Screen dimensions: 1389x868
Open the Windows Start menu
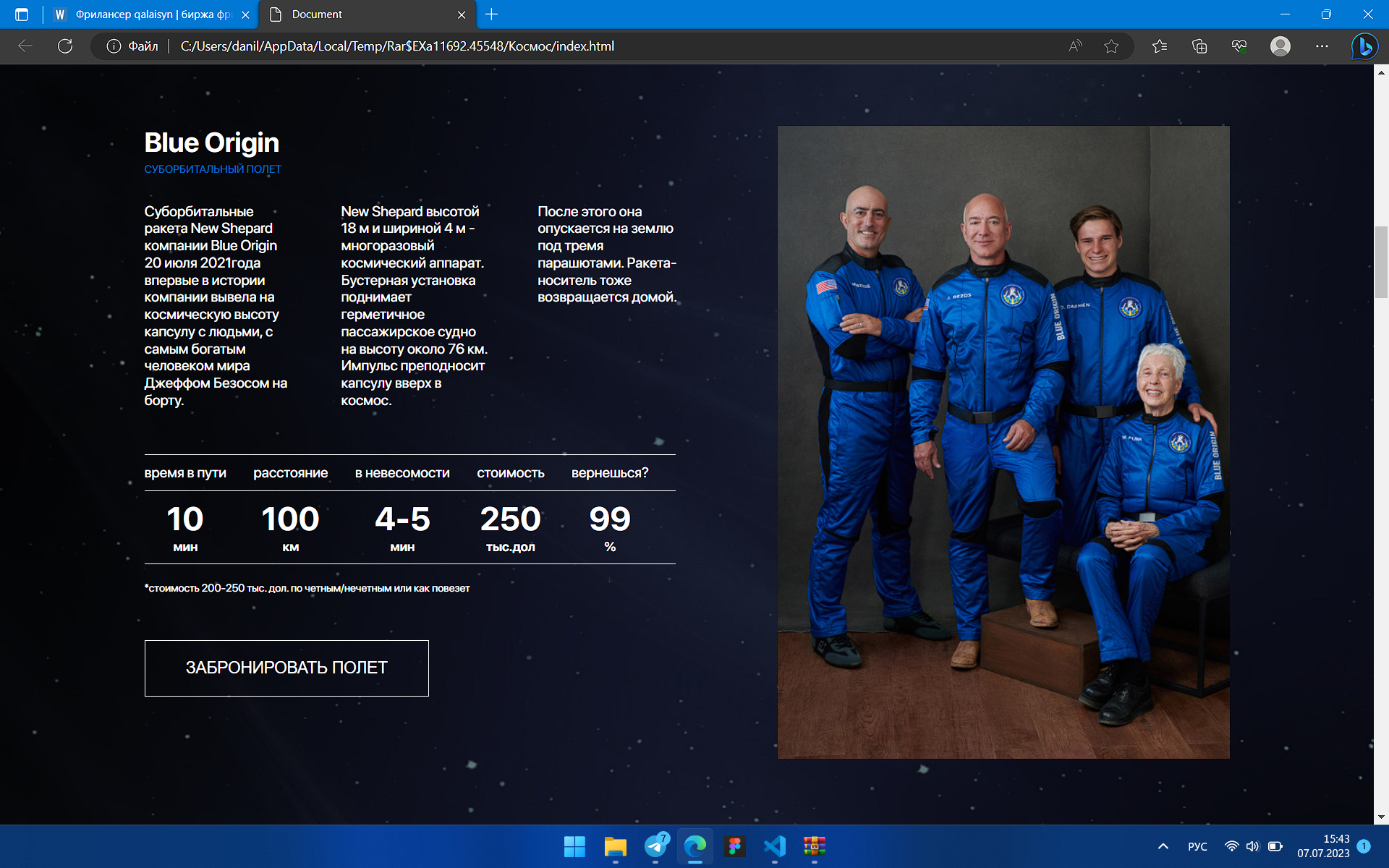[x=574, y=846]
